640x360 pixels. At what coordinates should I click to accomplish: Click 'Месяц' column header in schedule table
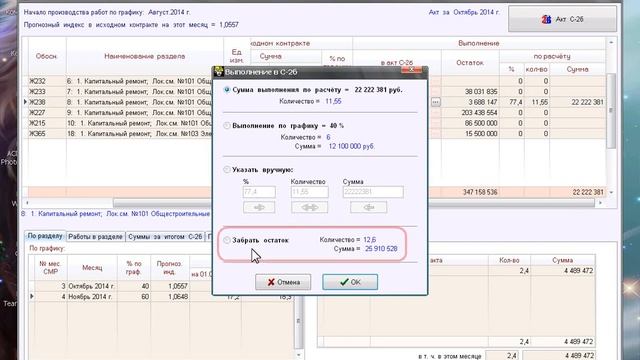(92, 268)
